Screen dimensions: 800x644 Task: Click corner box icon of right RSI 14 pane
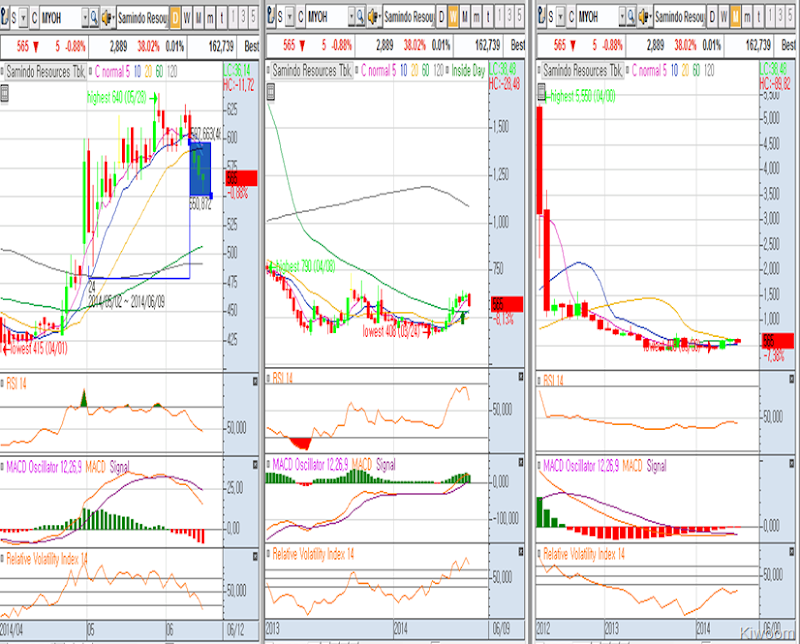792,379
